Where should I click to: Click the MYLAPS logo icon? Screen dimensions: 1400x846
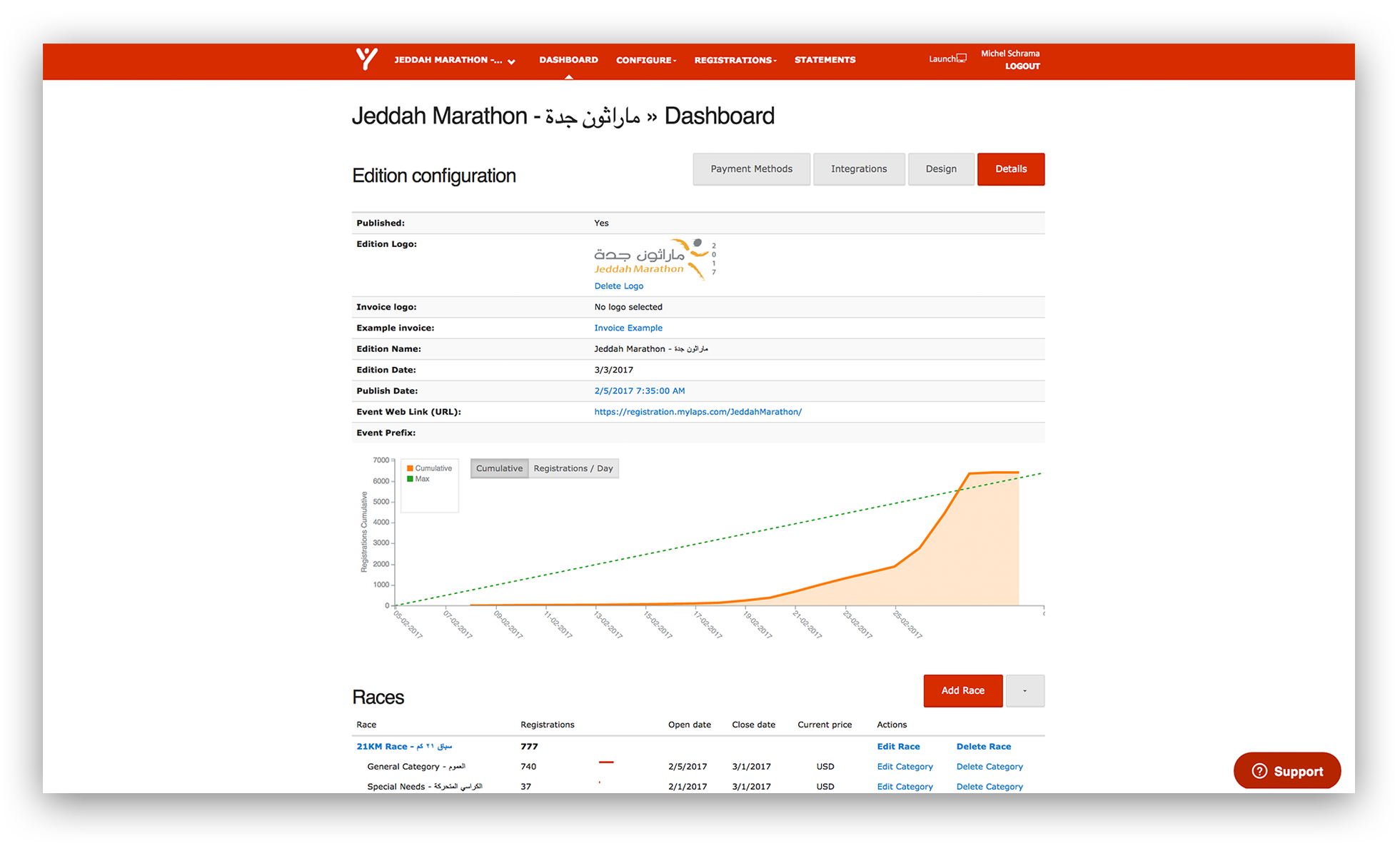pos(366,59)
